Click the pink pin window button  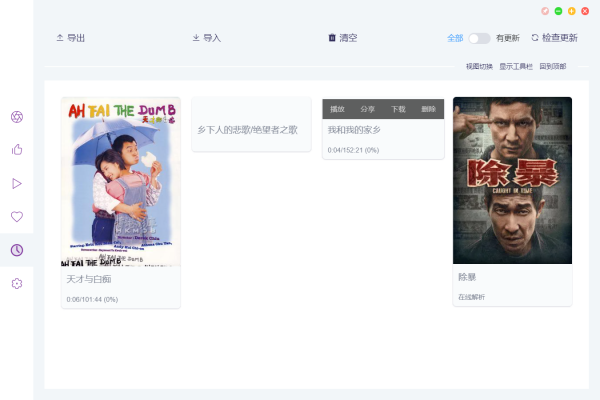click(x=545, y=11)
